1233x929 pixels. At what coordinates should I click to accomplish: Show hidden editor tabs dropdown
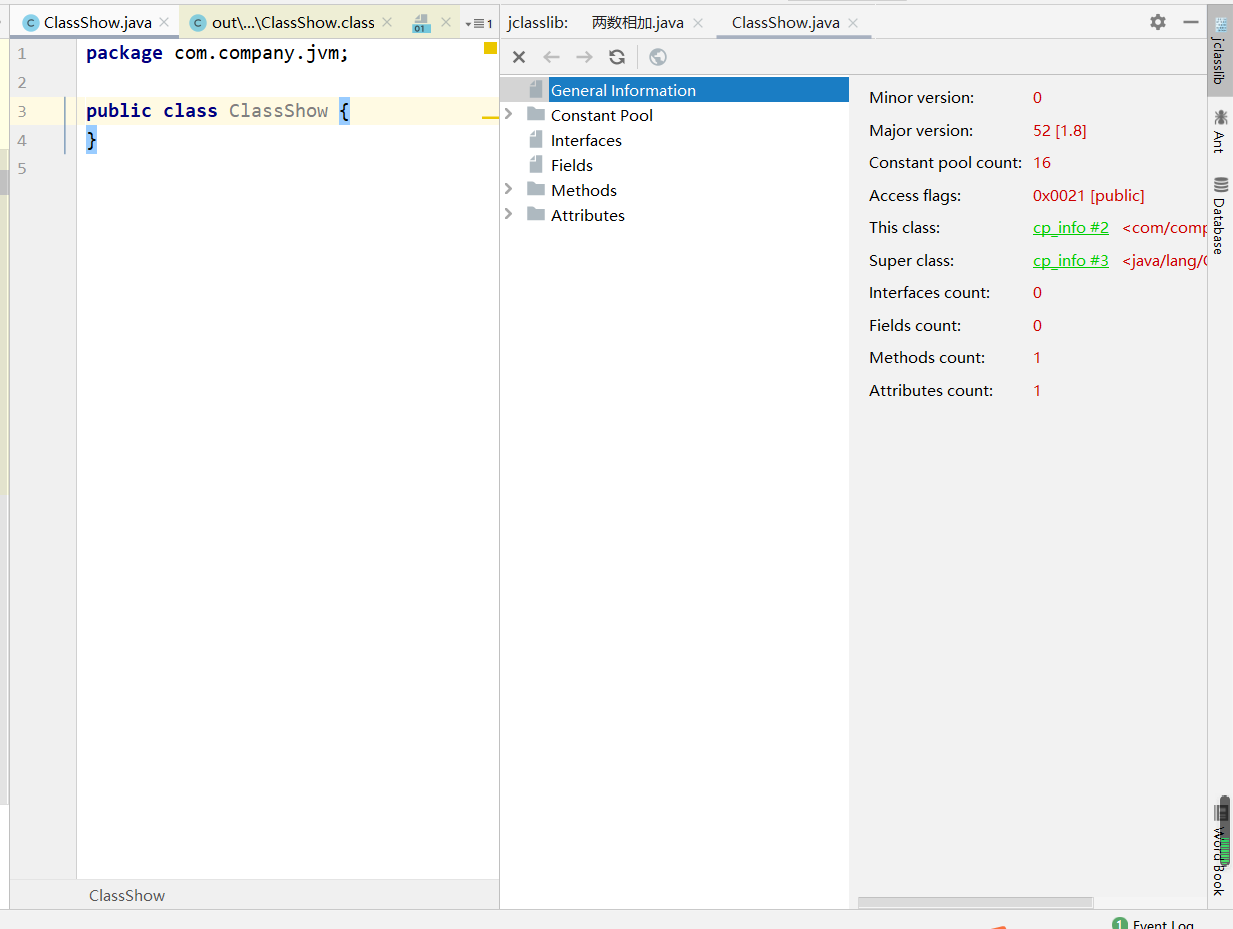click(479, 23)
